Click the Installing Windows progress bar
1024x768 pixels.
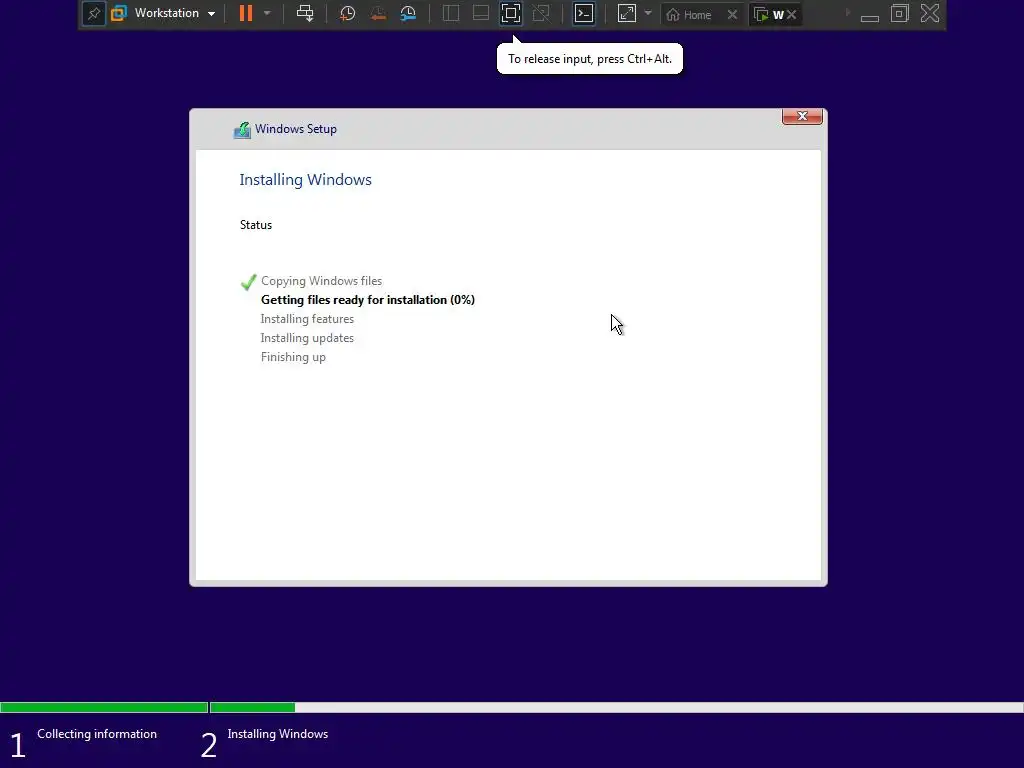(616, 707)
